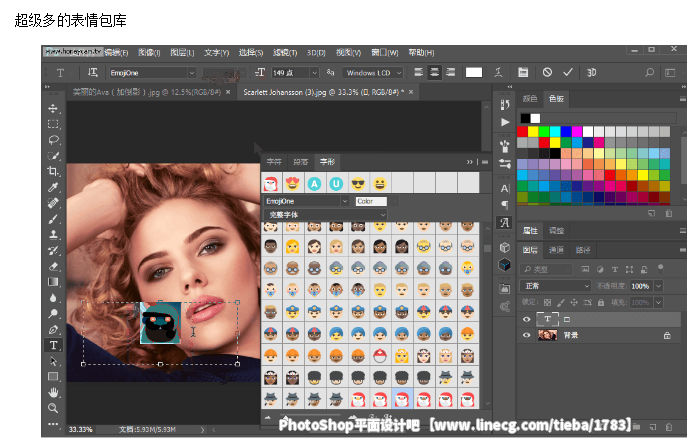
Task: Right align text in options bar
Action: [450, 72]
